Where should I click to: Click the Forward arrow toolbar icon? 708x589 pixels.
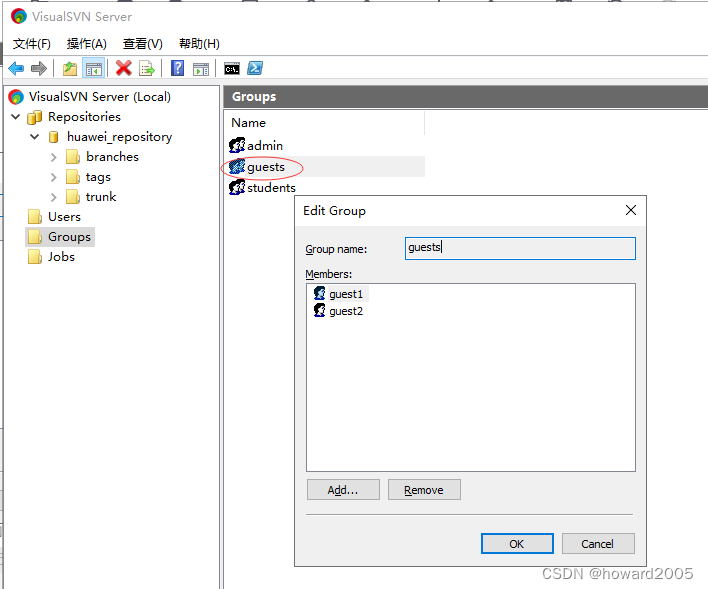(39, 69)
